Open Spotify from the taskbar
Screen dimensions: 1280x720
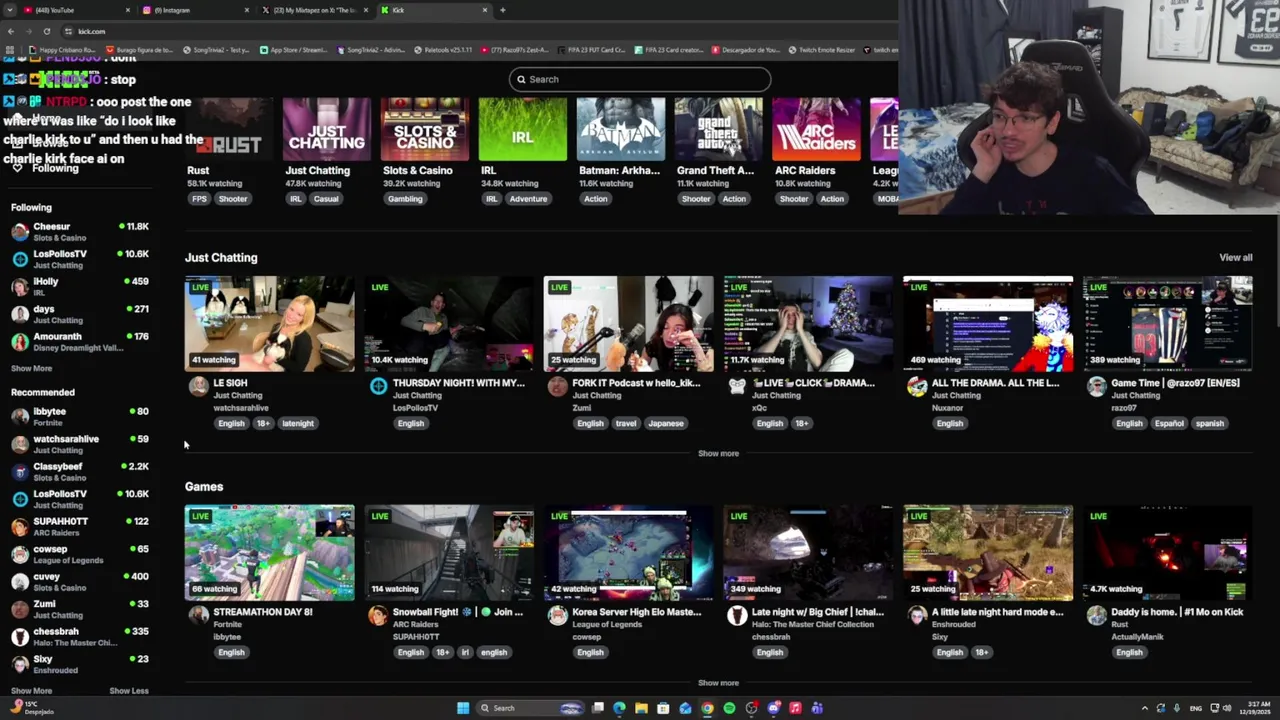coord(729,708)
